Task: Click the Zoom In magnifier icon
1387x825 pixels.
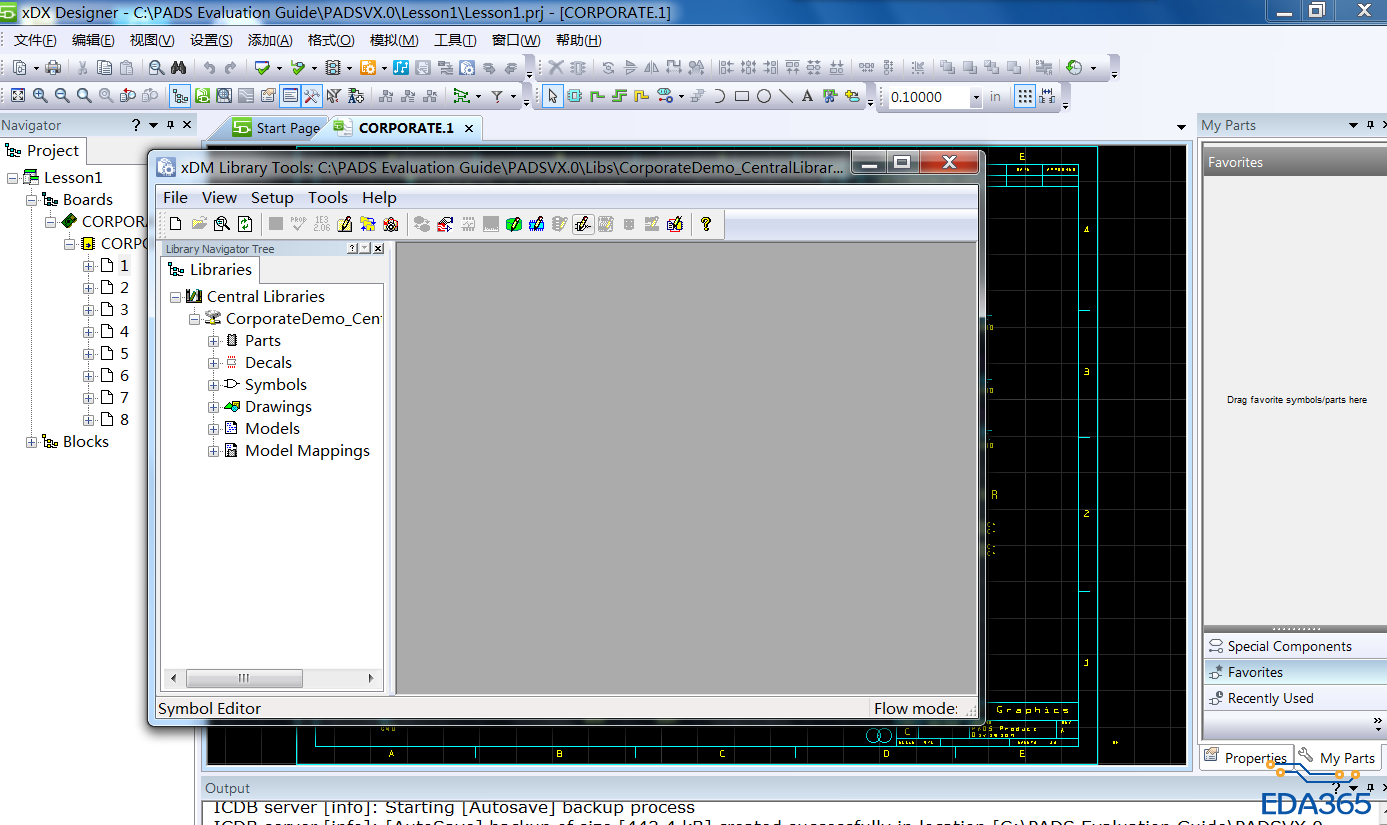Action: [40, 96]
